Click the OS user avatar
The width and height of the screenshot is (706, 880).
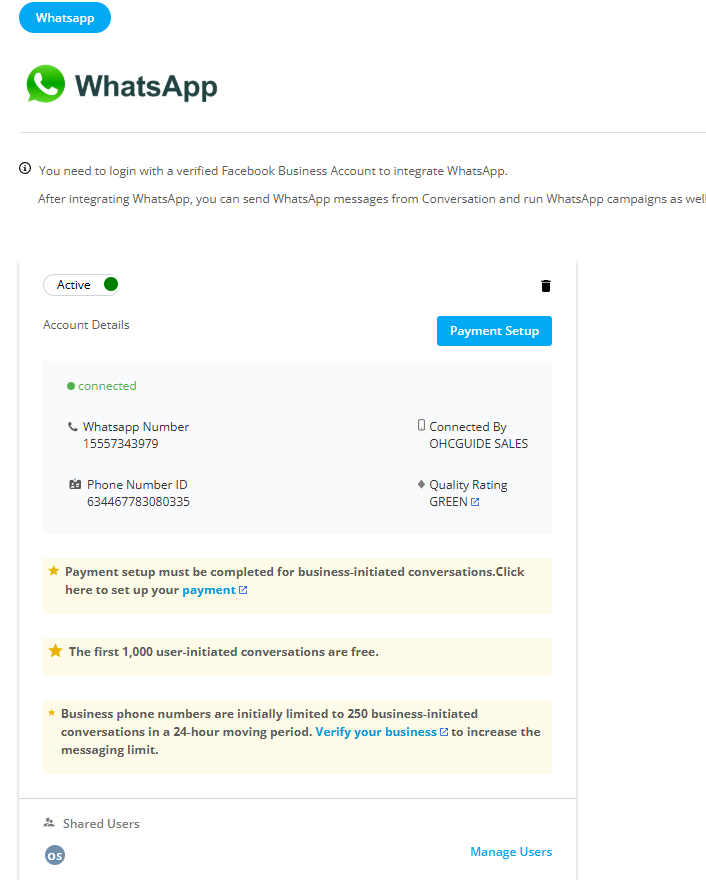pyautogui.click(x=55, y=855)
